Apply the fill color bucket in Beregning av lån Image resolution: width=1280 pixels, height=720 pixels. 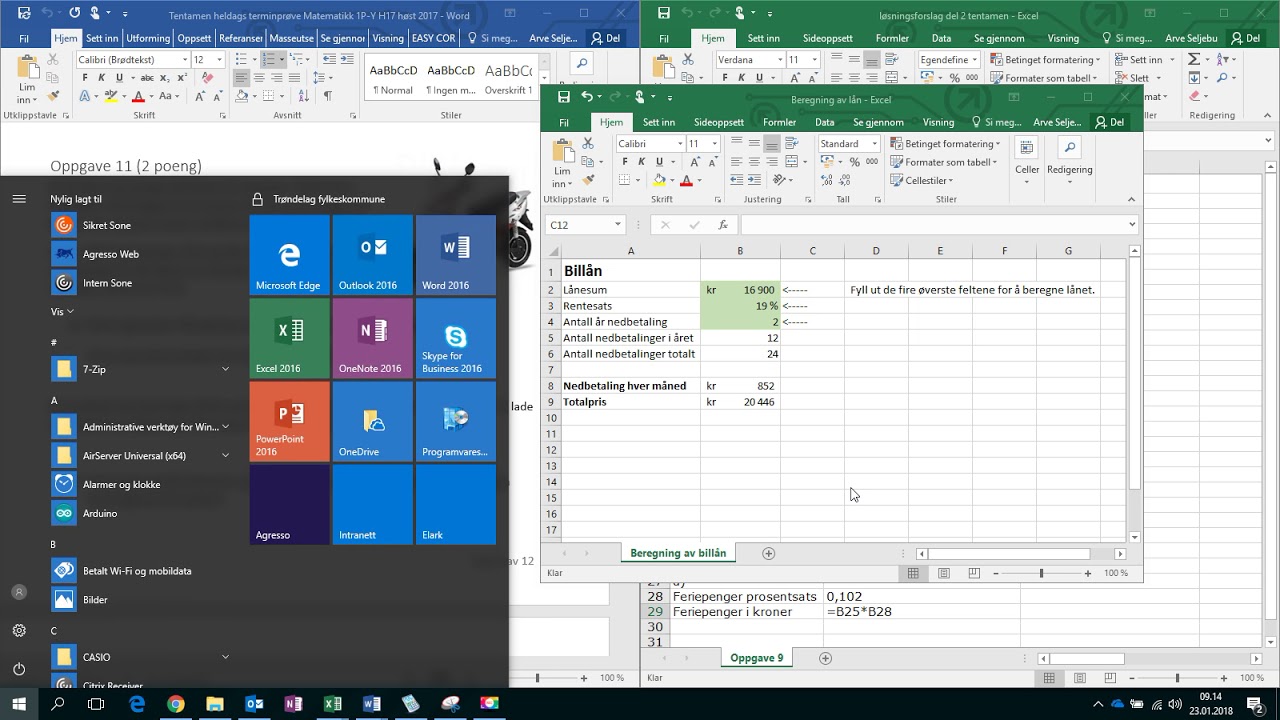click(660, 180)
